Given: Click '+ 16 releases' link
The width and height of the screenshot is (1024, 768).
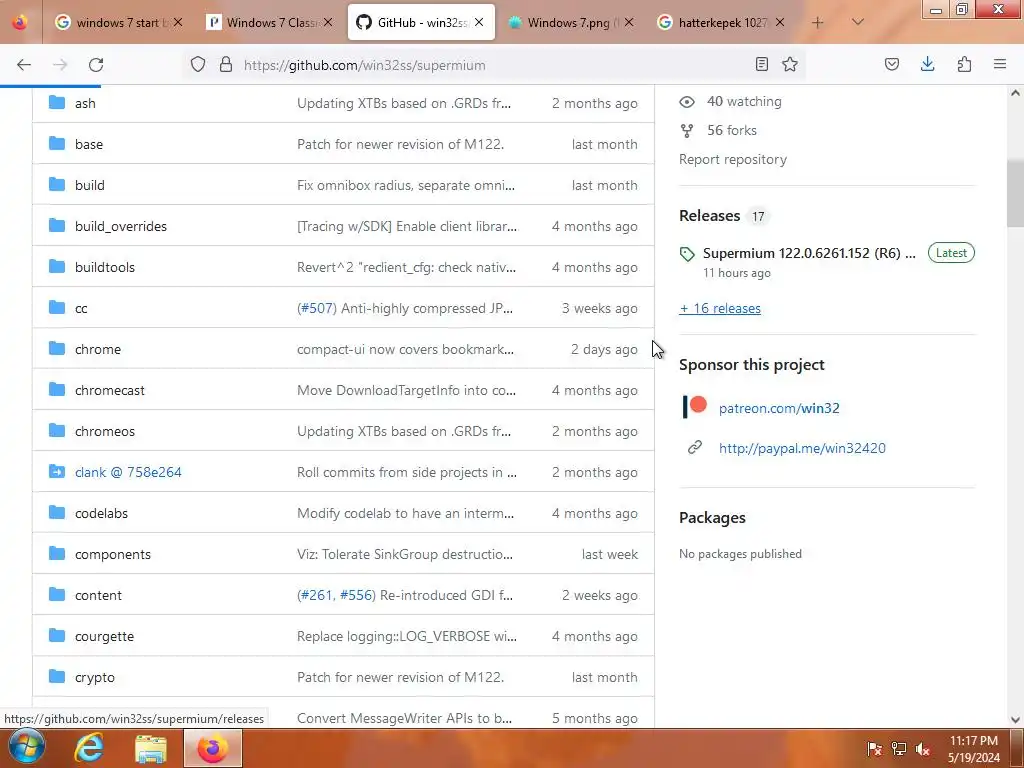Looking at the screenshot, I should 720,308.
